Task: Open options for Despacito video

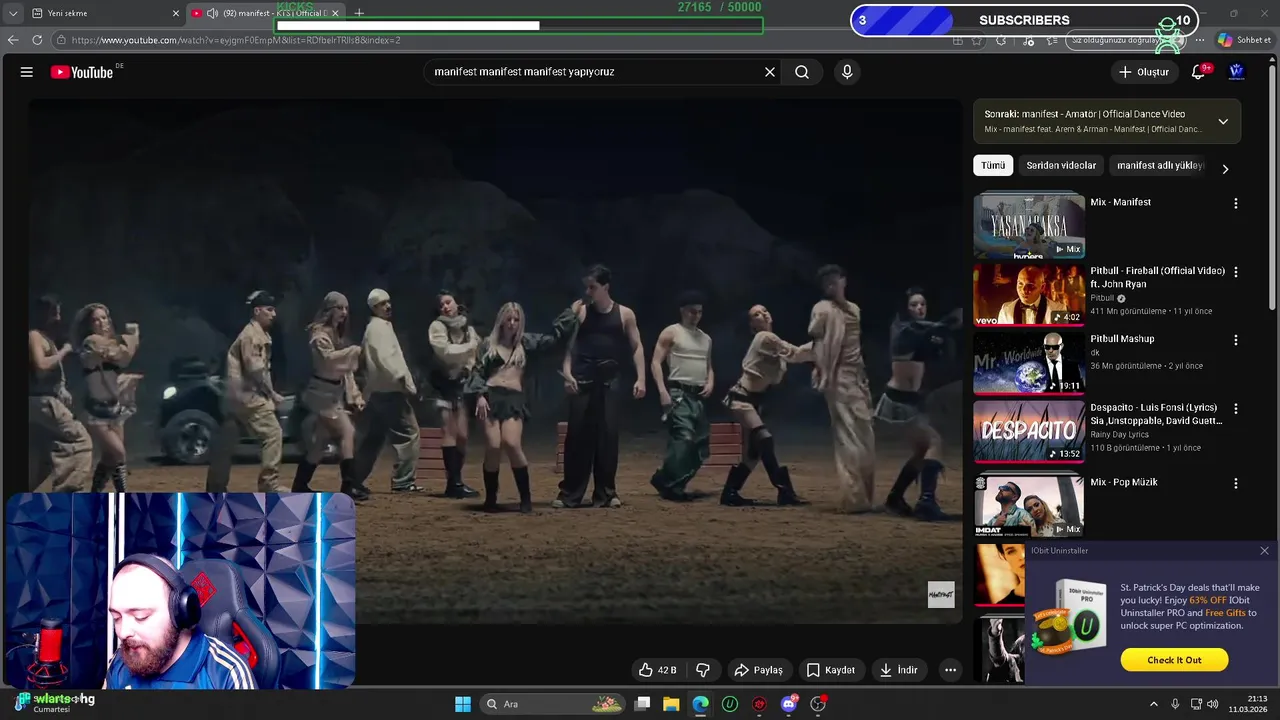Action: click(x=1236, y=409)
